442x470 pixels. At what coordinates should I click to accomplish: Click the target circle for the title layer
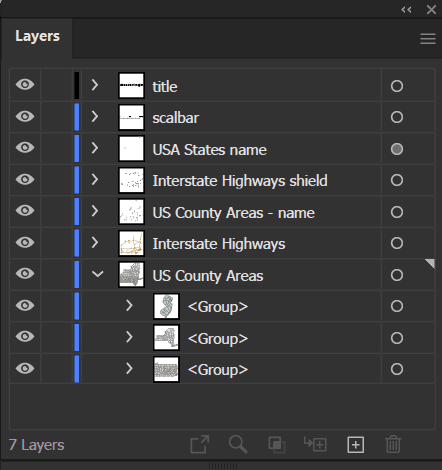tap(397, 86)
